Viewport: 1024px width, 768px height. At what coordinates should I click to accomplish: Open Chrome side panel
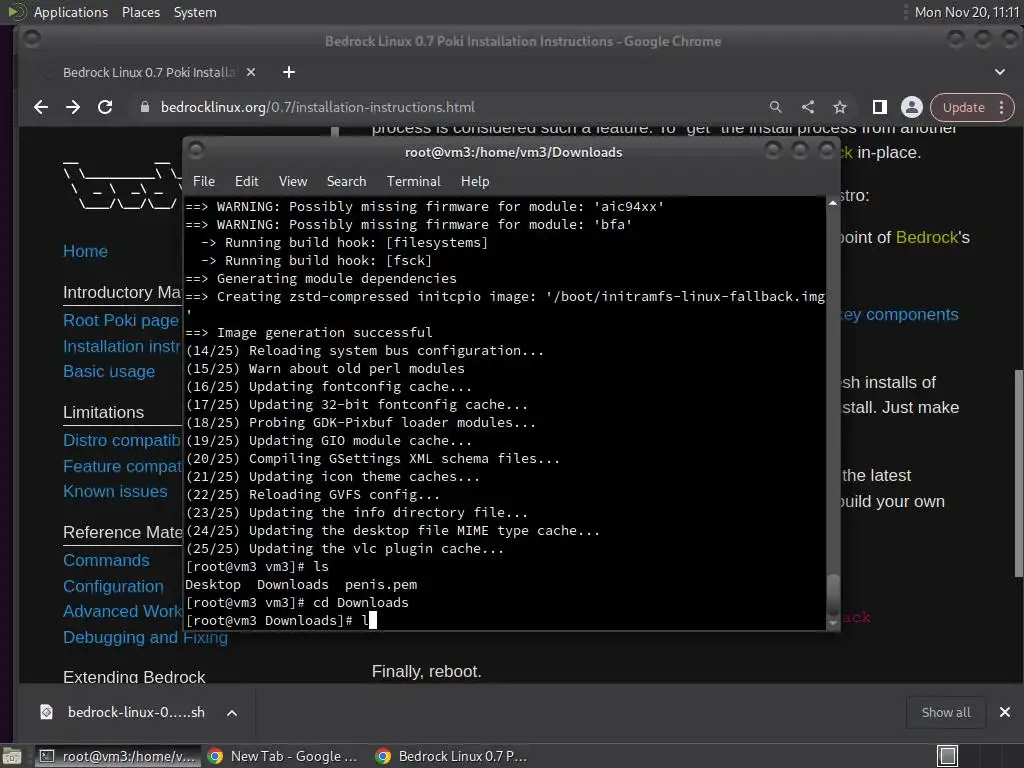(x=880, y=107)
